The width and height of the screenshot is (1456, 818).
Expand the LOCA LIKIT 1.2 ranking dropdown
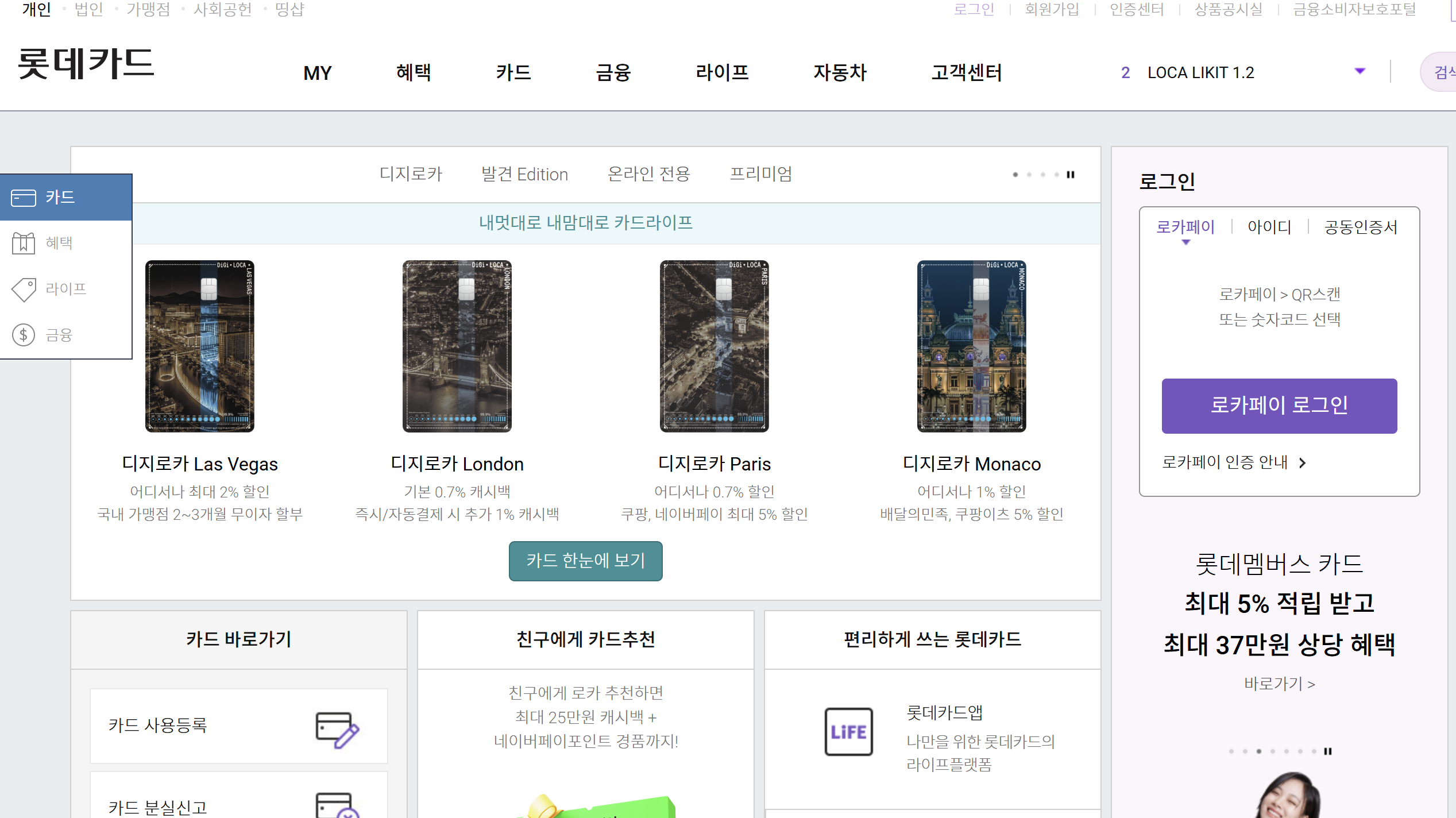(1360, 71)
